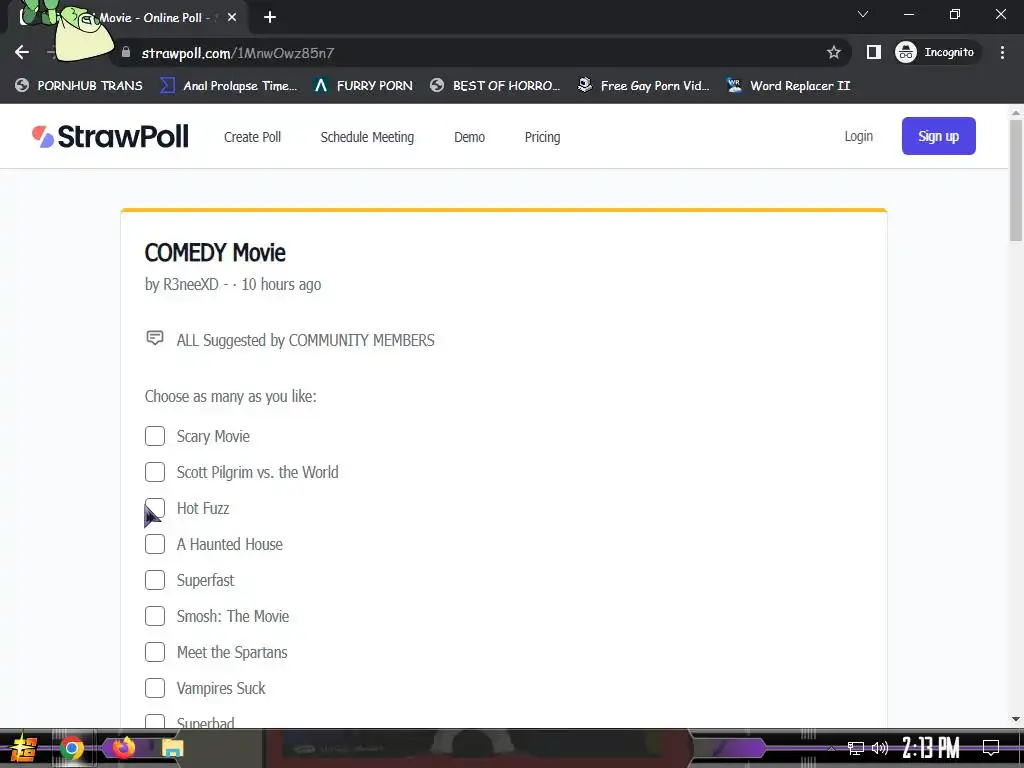The height and width of the screenshot is (768, 1024).
Task: Click the StrawPoll logo
Action: (x=110, y=136)
